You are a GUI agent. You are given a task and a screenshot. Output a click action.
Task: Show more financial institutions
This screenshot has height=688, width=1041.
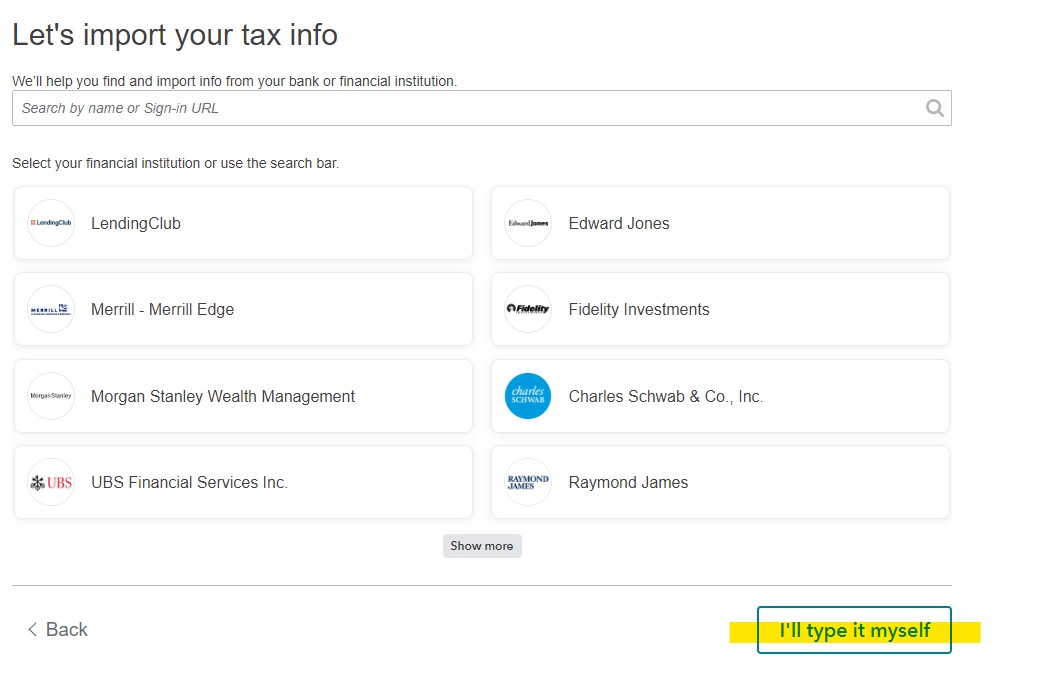coord(482,546)
